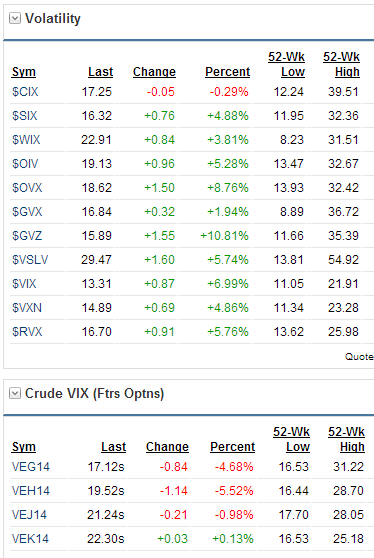Image resolution: width=374 pixels, height=558 pixels.
Task: Open the $OVX symbol link
Action: (x=27, y=188)
